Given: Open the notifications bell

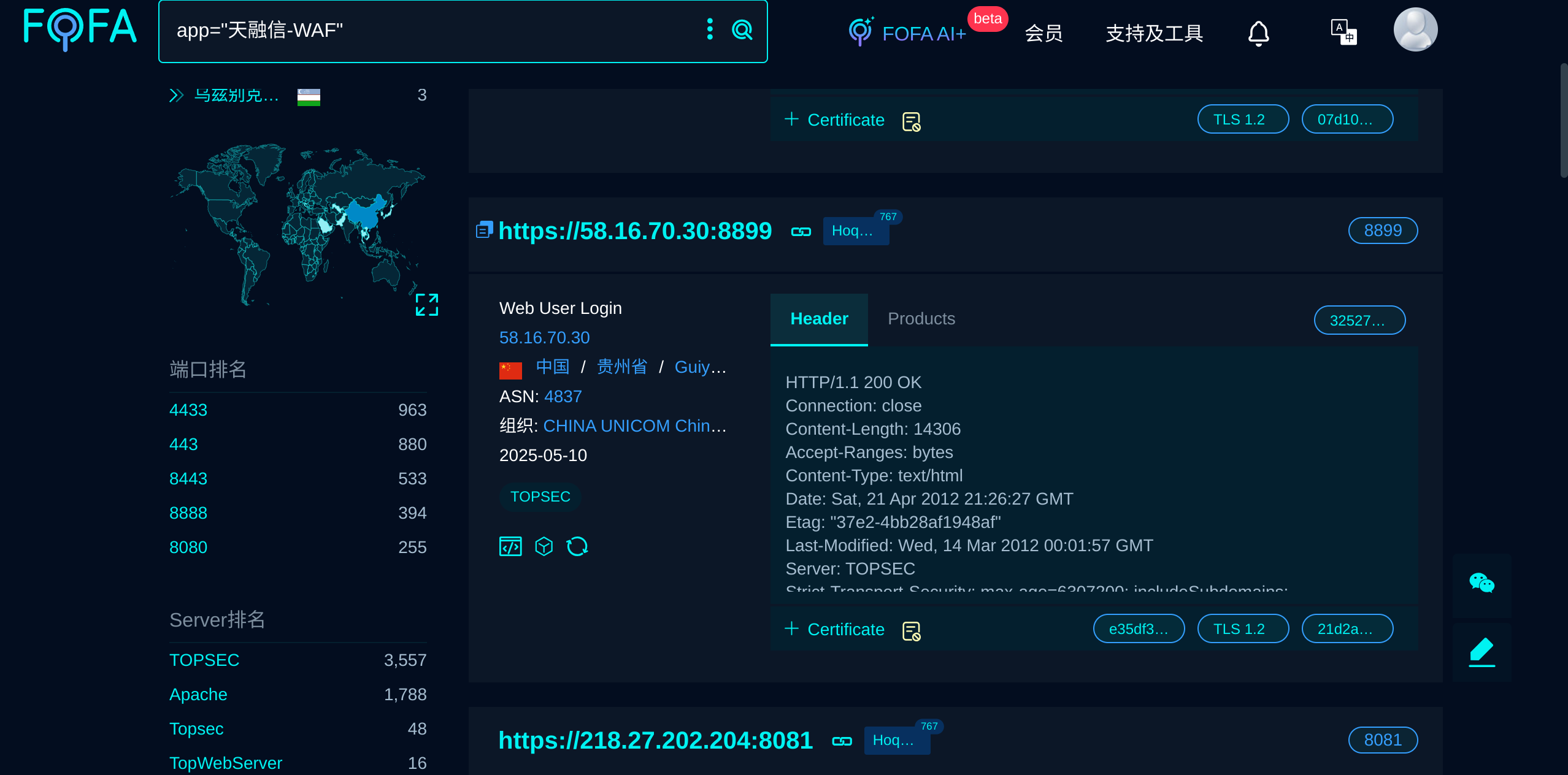Looking at the screenshot, I should 1258,33.
